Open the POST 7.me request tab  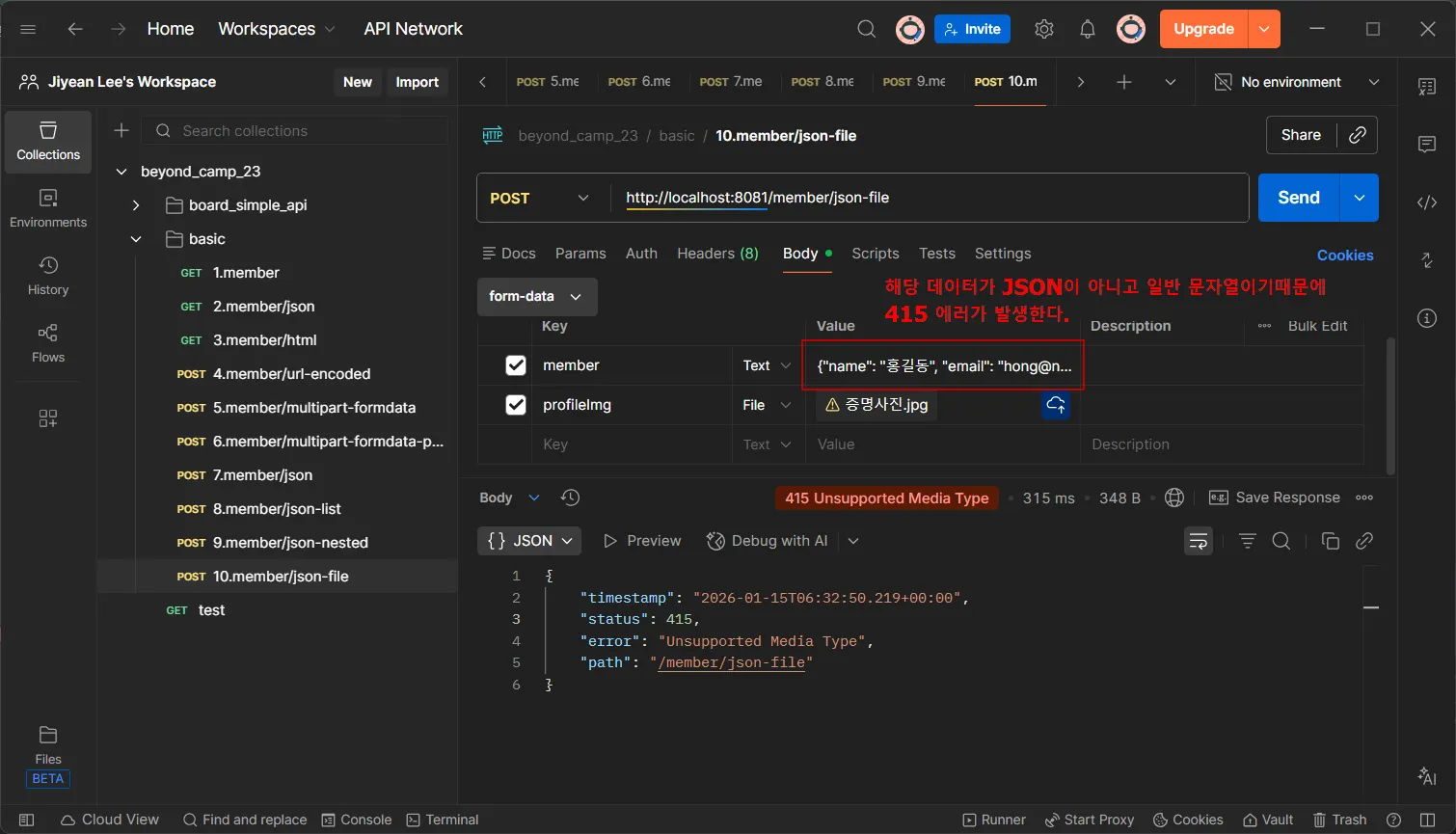click(x=731, y=82)
